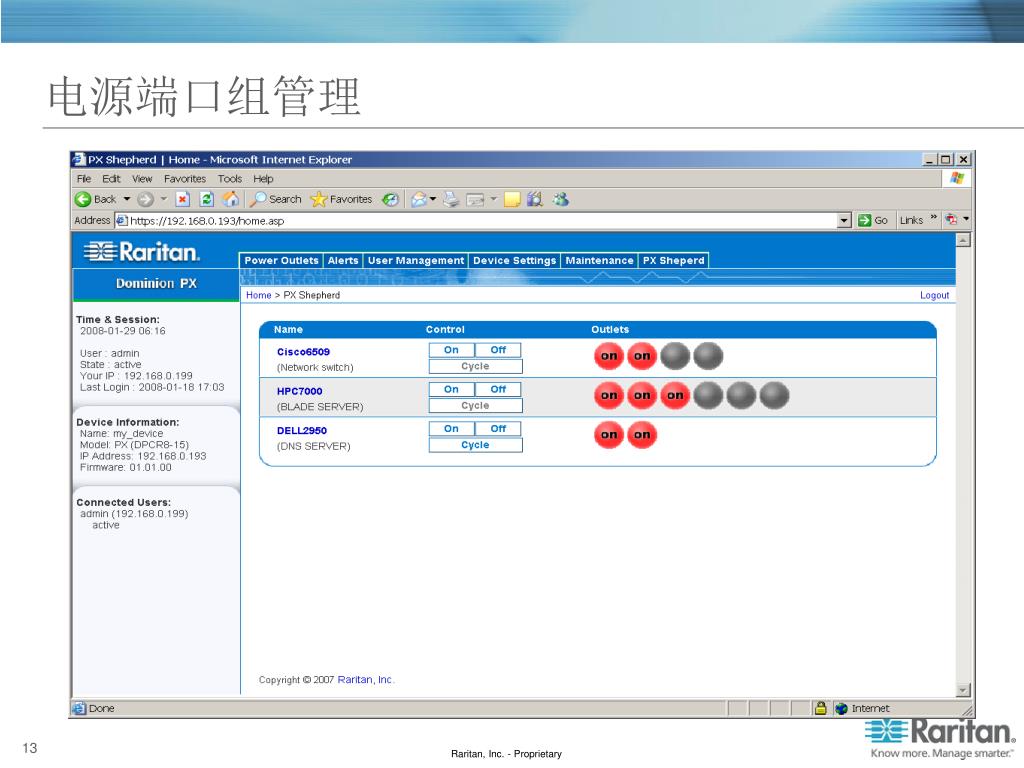Turn Off the Cisco6509 outlet group
Image resolution: width=1024 pixels, height=768 pixels.
tap(498, 350)
